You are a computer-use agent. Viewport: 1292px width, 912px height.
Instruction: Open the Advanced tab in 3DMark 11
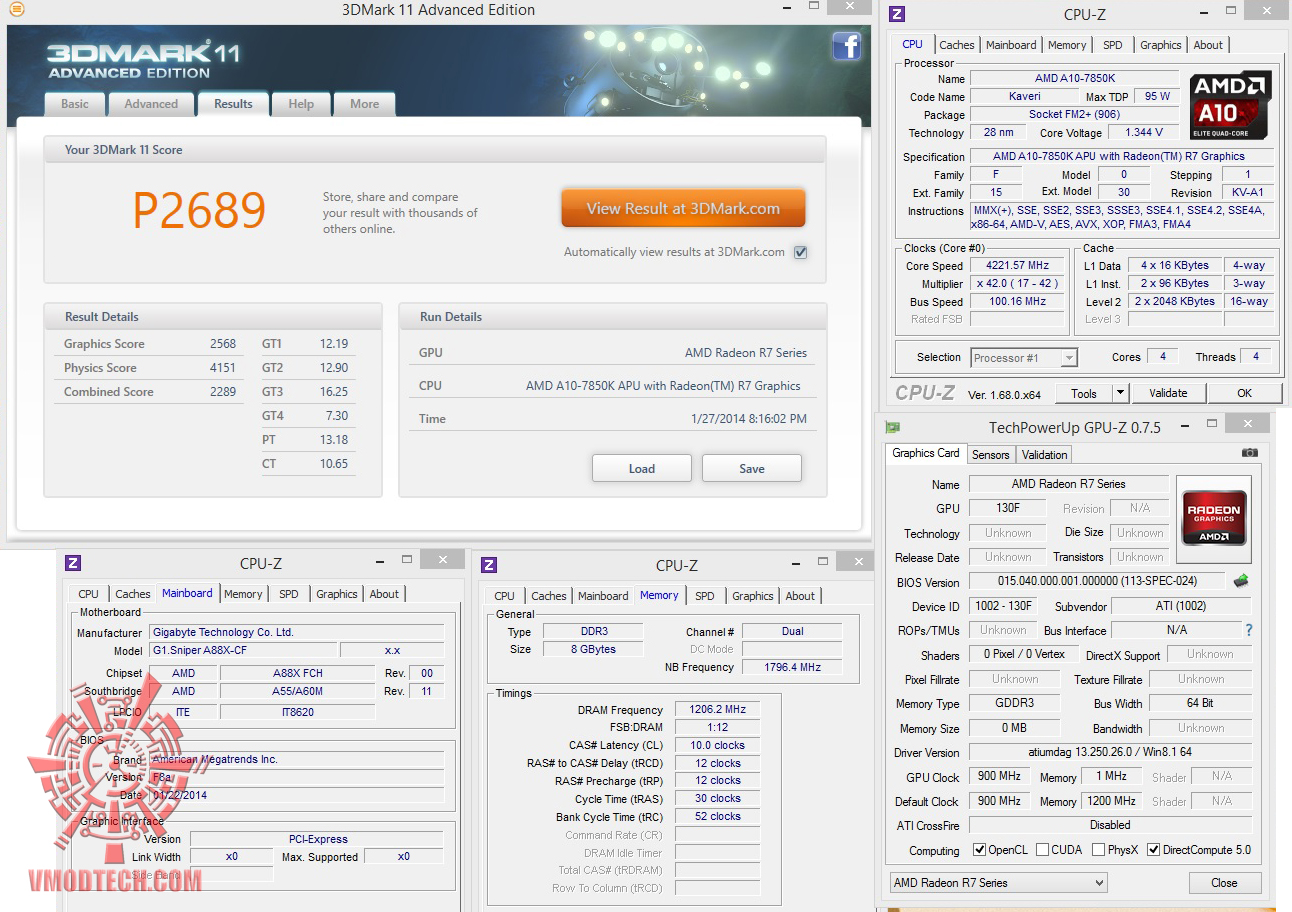pos(151,104)
